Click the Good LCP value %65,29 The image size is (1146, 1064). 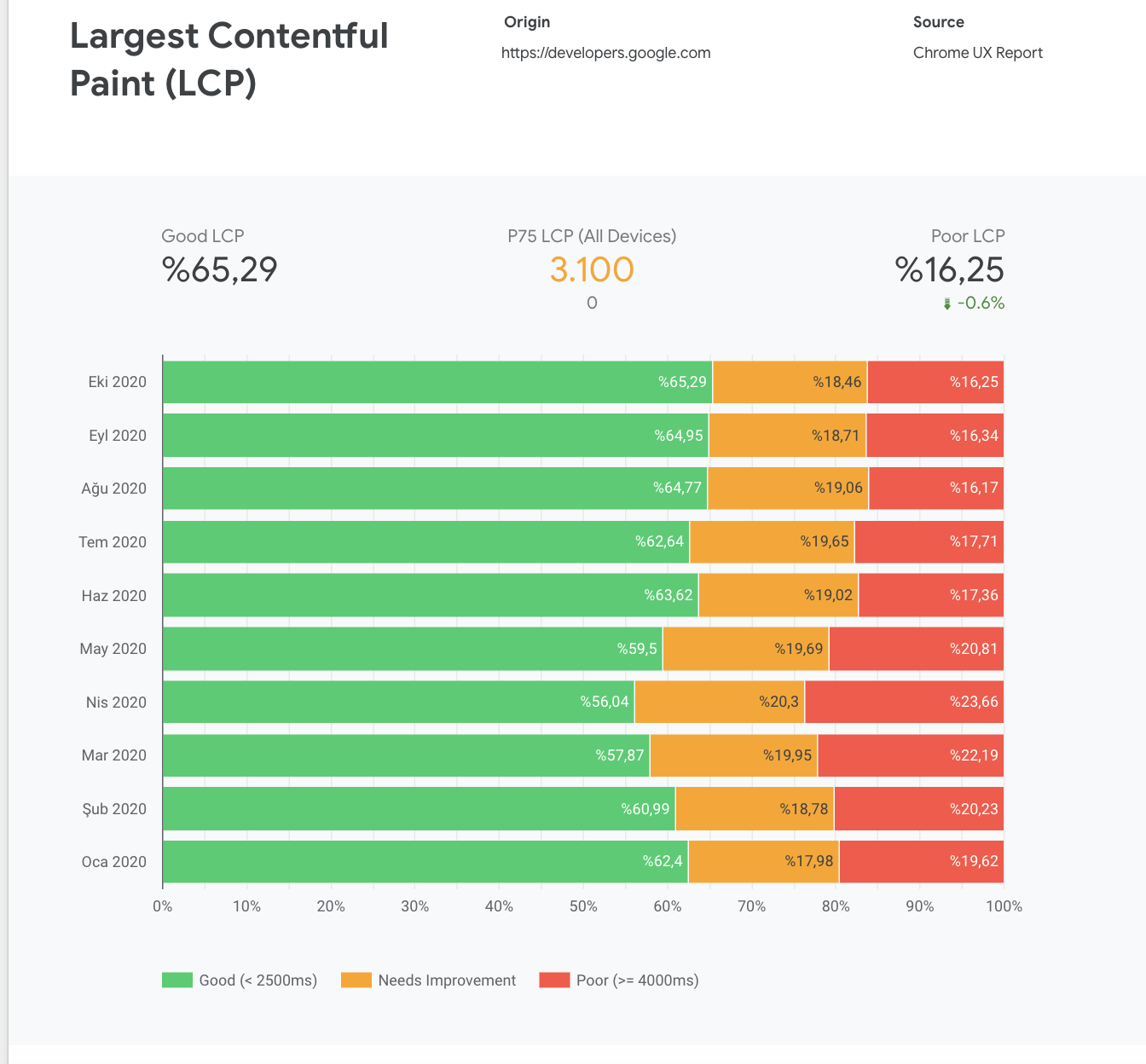pos(220,269)
